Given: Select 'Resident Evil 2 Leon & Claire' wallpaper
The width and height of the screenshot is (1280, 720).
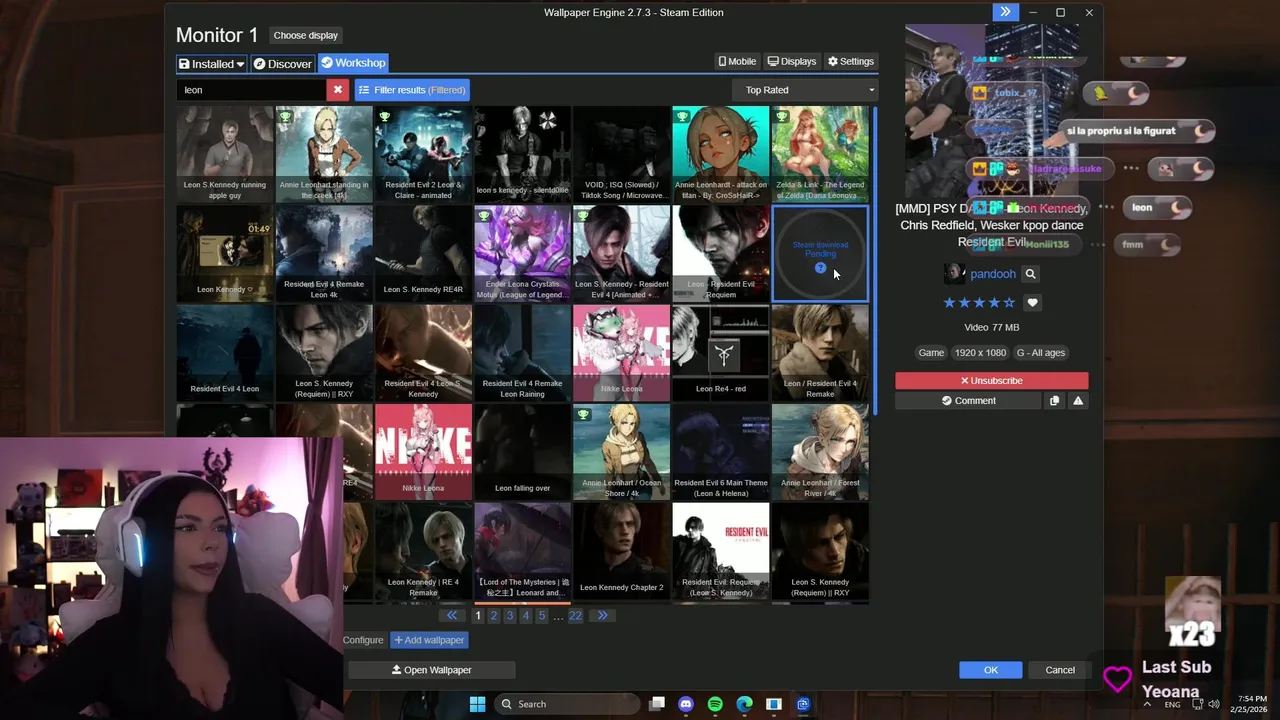Looking at the screenshot, I should coord(423,154).
